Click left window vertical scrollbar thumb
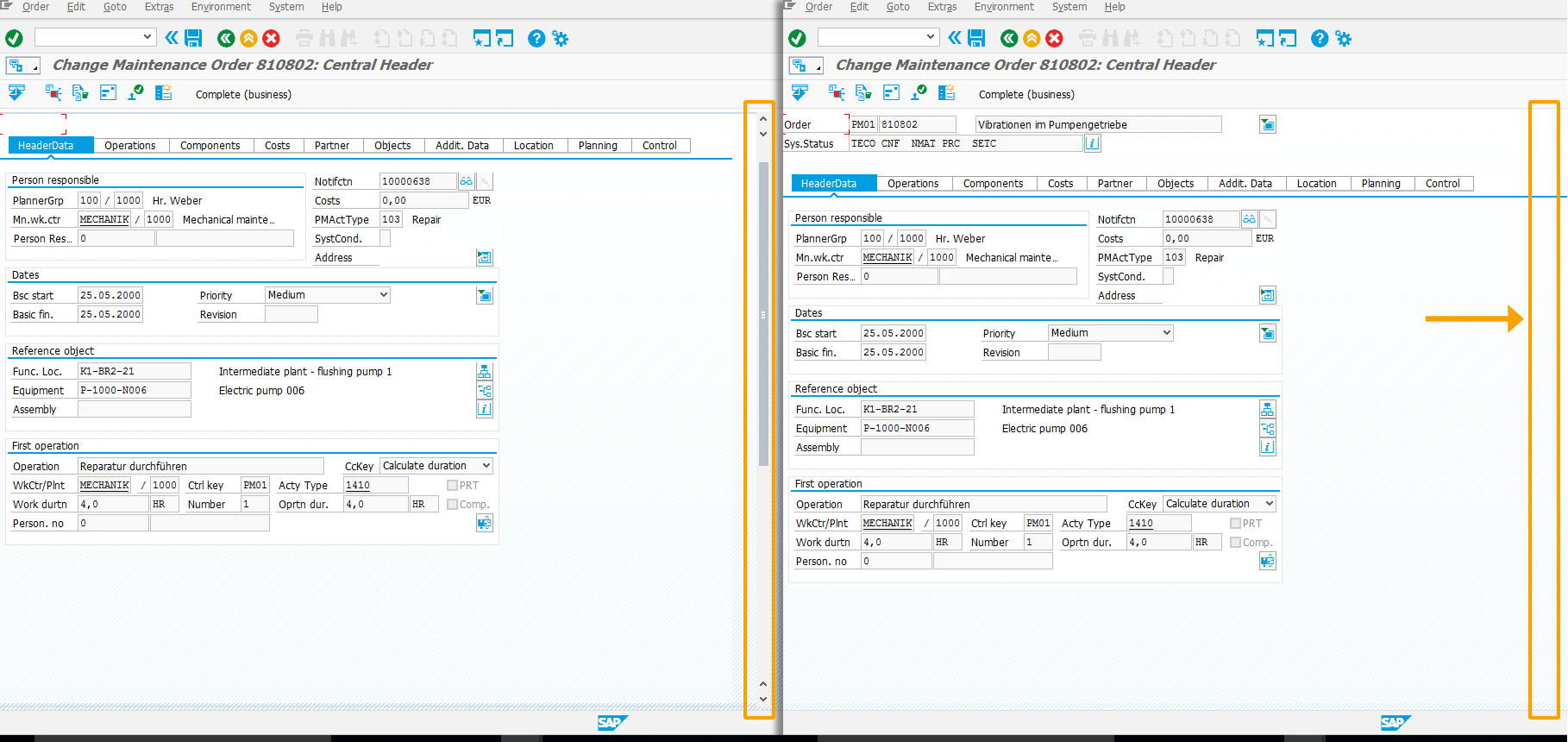This screenshot has width=1568, height=742. [x=763, y=314]
